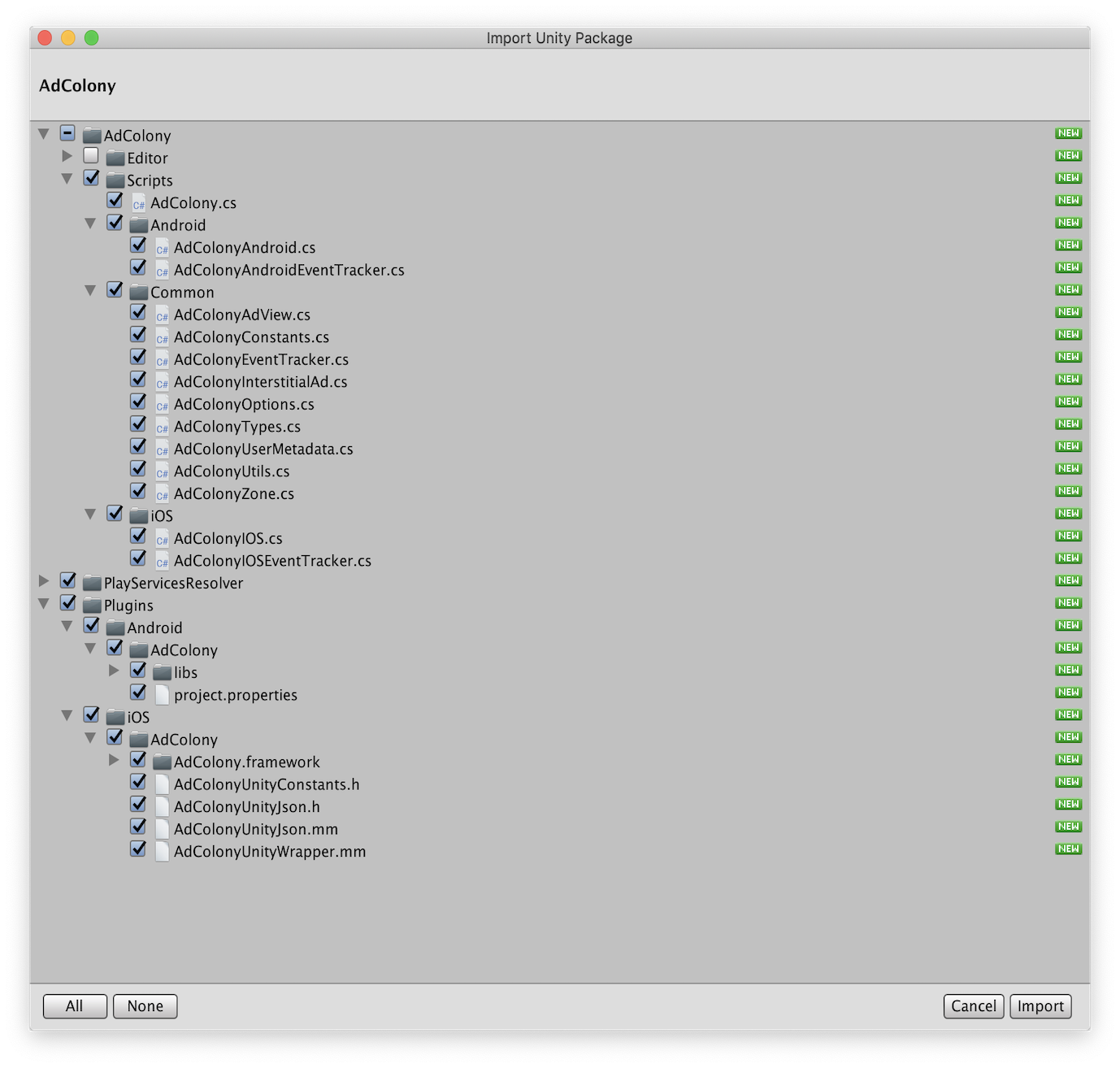This screenshot has width=1120, height=1068.
Task: Click the C# icon beside AdColonyAdView.cs
Action: 163,315
